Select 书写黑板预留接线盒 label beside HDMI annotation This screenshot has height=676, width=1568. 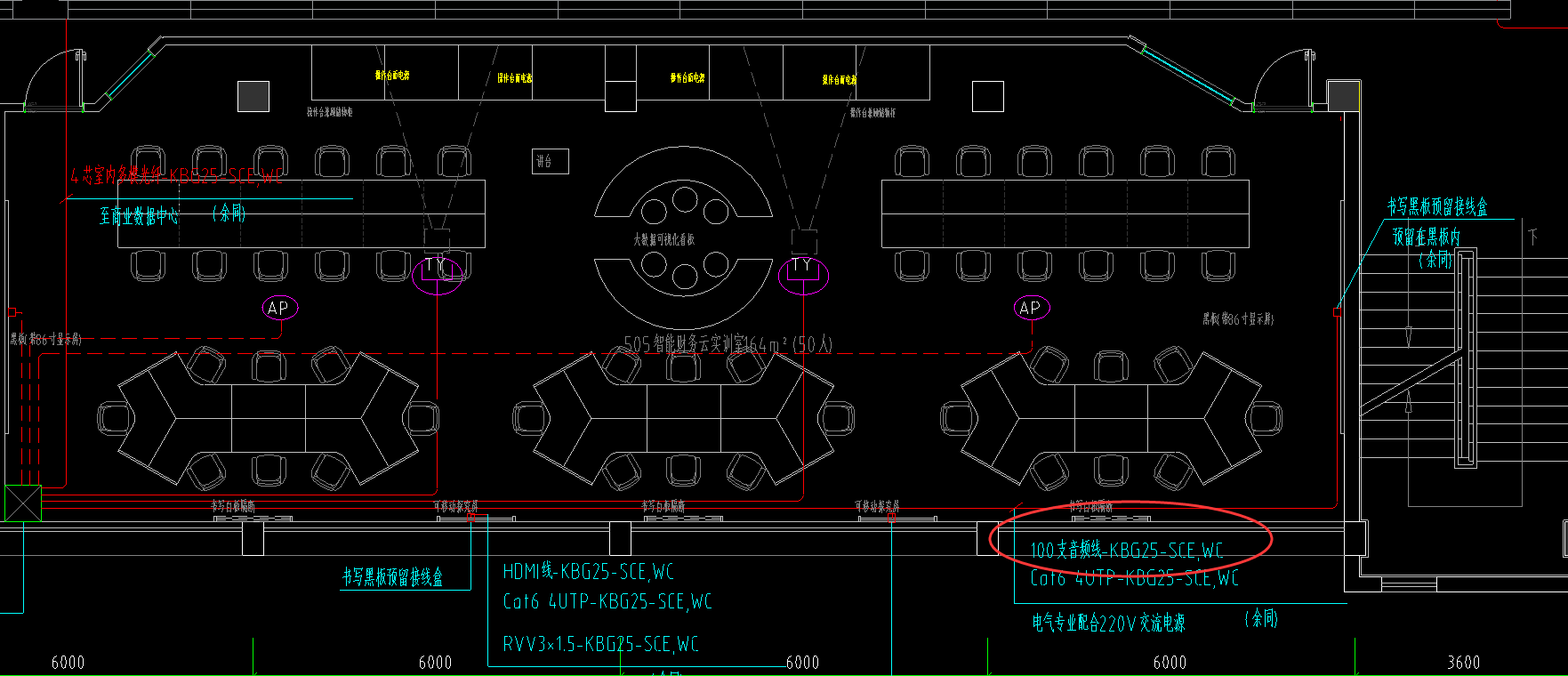(x=393, y=577)
